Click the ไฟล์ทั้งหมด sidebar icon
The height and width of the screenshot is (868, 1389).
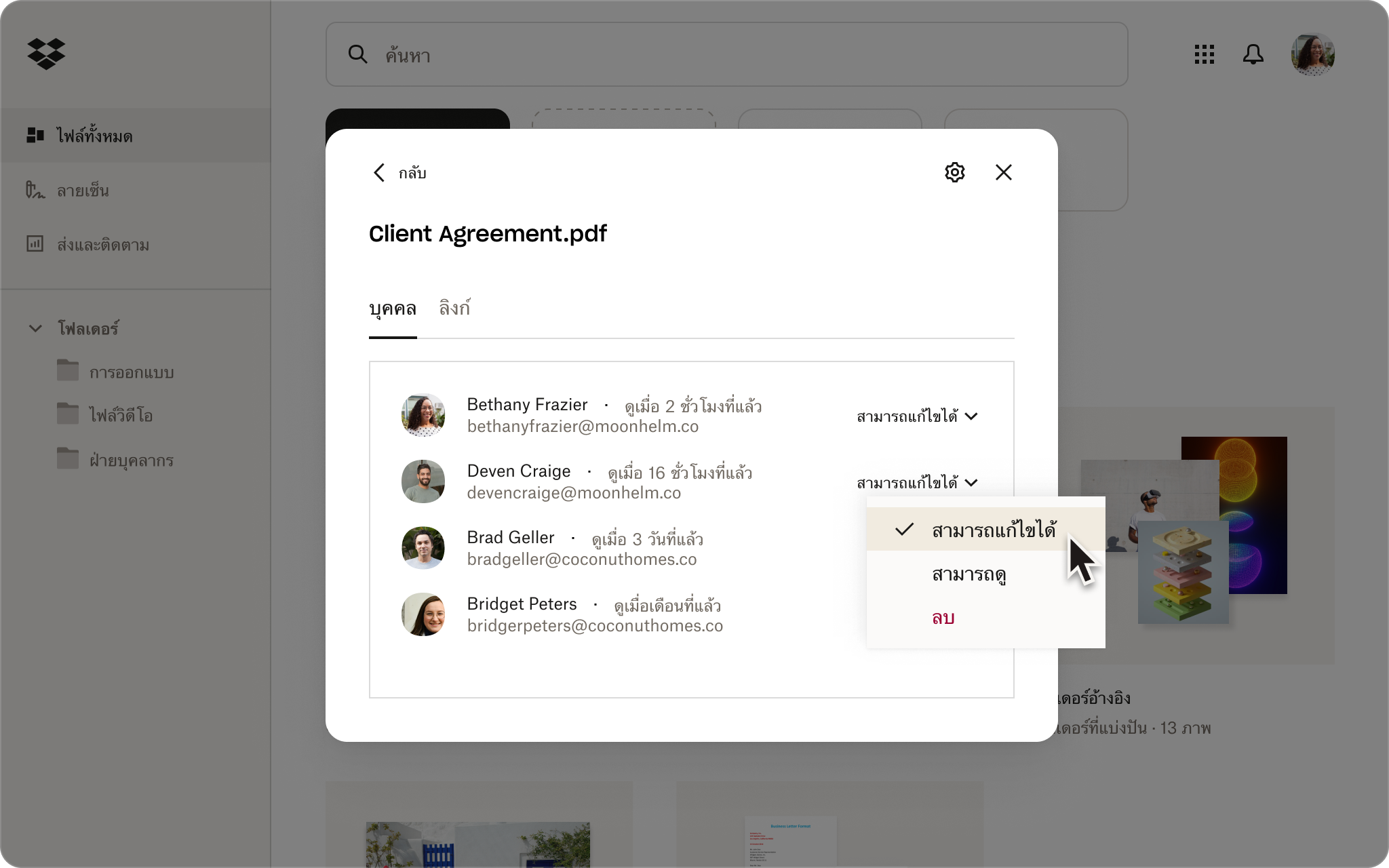pos(35,135)
